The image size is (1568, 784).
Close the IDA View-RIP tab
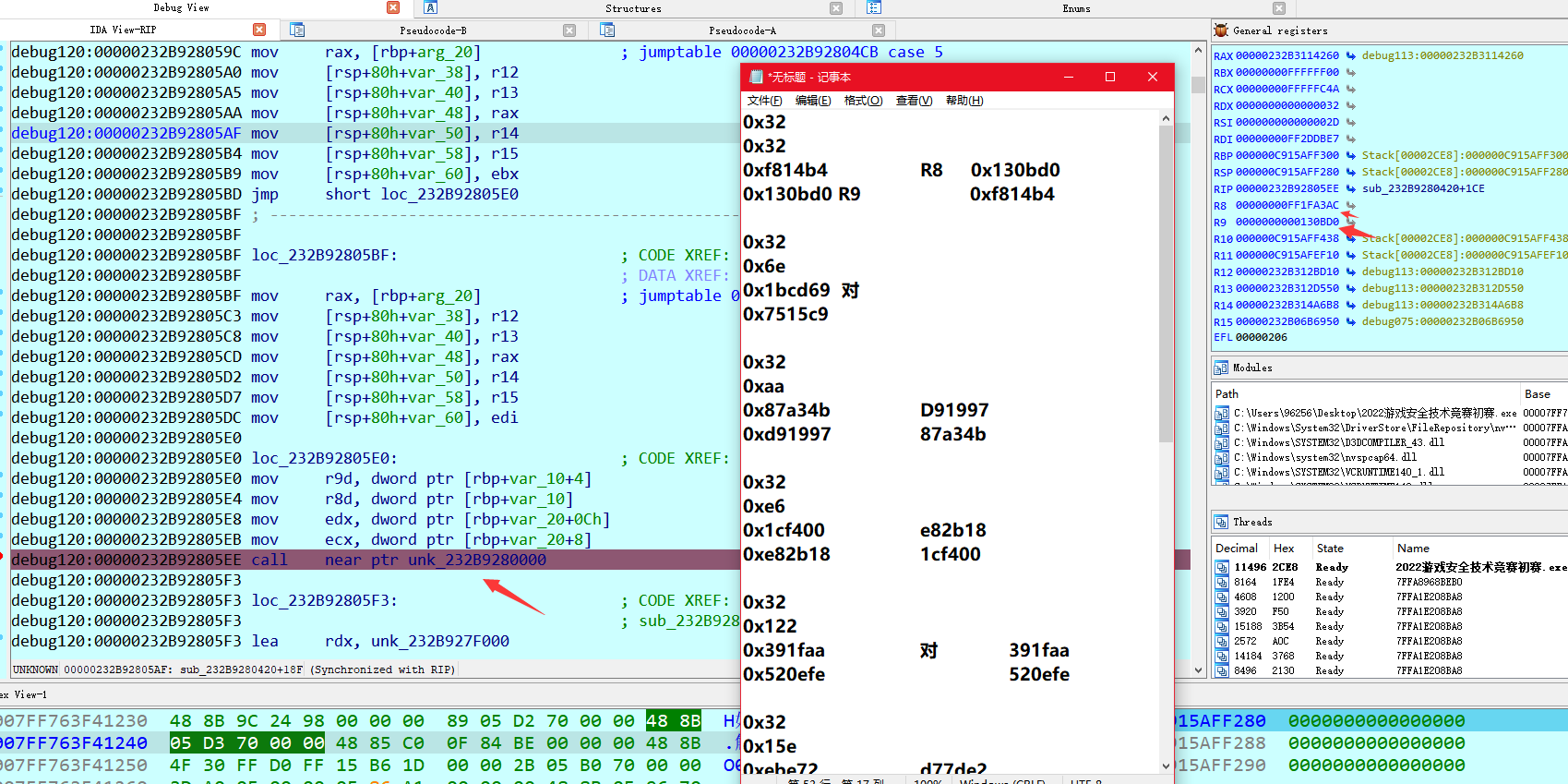click(259, 30)
